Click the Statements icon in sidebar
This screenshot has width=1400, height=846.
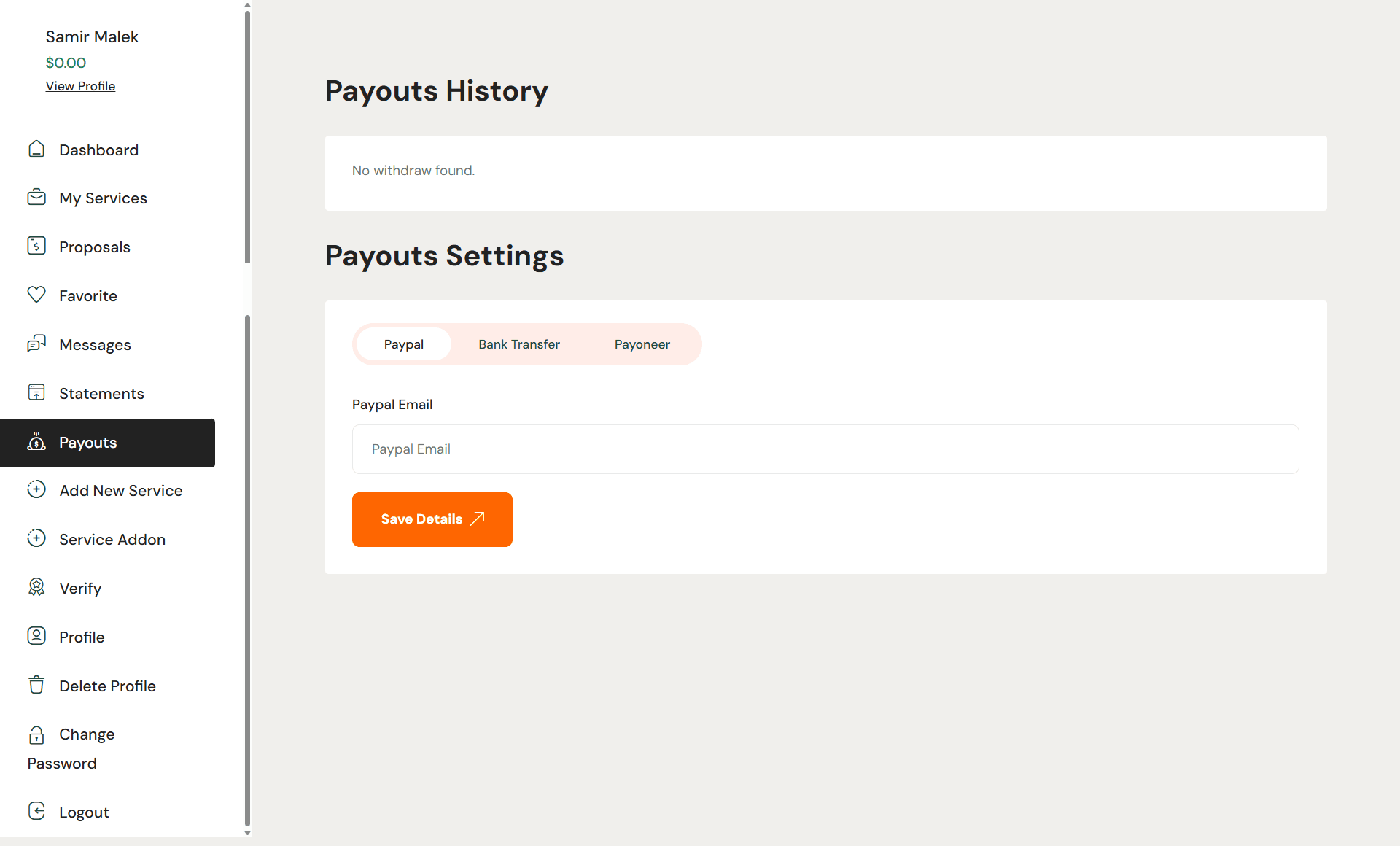pyautogui.click(x=36, y=392)
